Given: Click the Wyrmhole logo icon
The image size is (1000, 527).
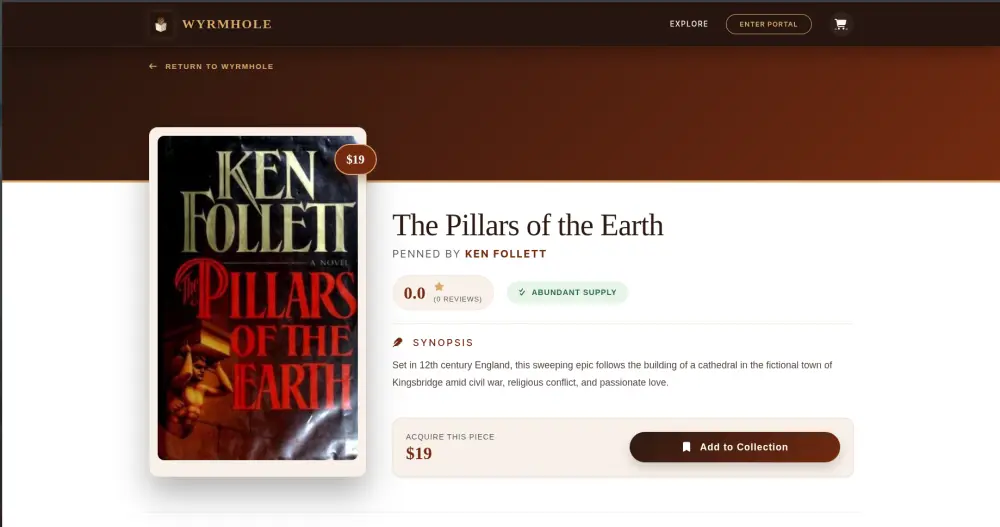Looking at the screenshot, I should [161, 24].
